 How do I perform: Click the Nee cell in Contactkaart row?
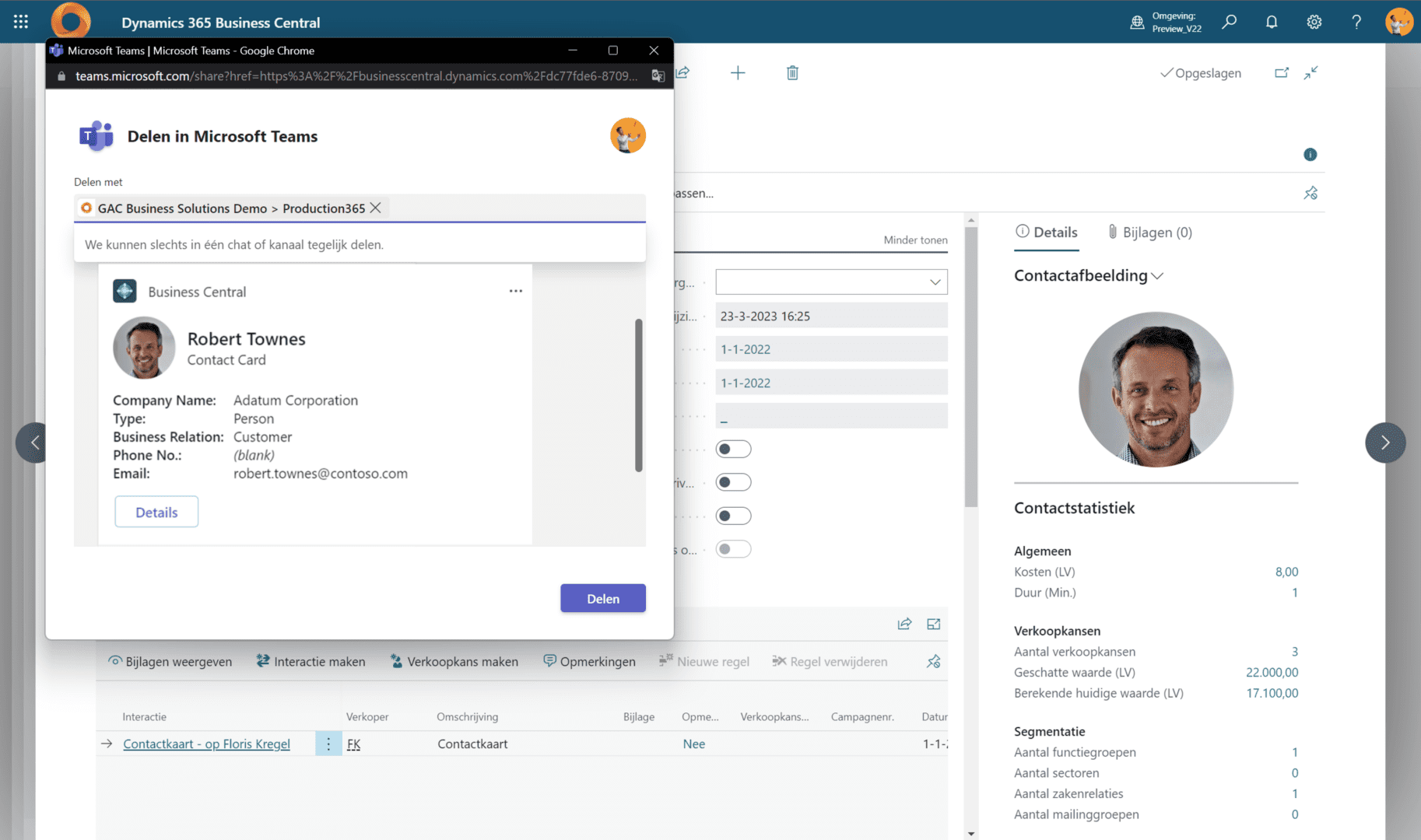pyautogui.click(x=693, y=744)
